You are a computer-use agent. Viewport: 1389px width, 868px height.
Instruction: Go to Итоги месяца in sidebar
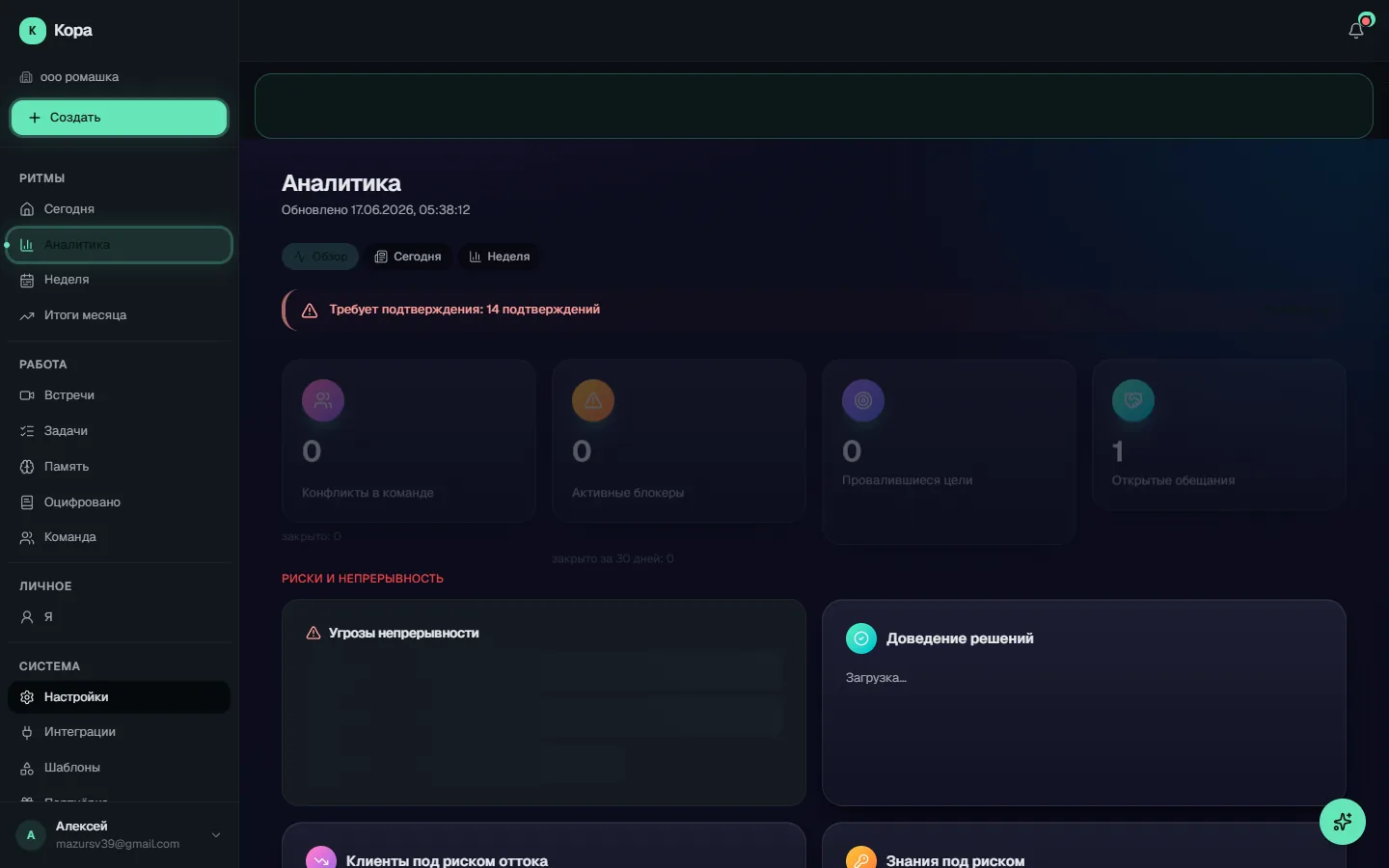tap(119, 315)
